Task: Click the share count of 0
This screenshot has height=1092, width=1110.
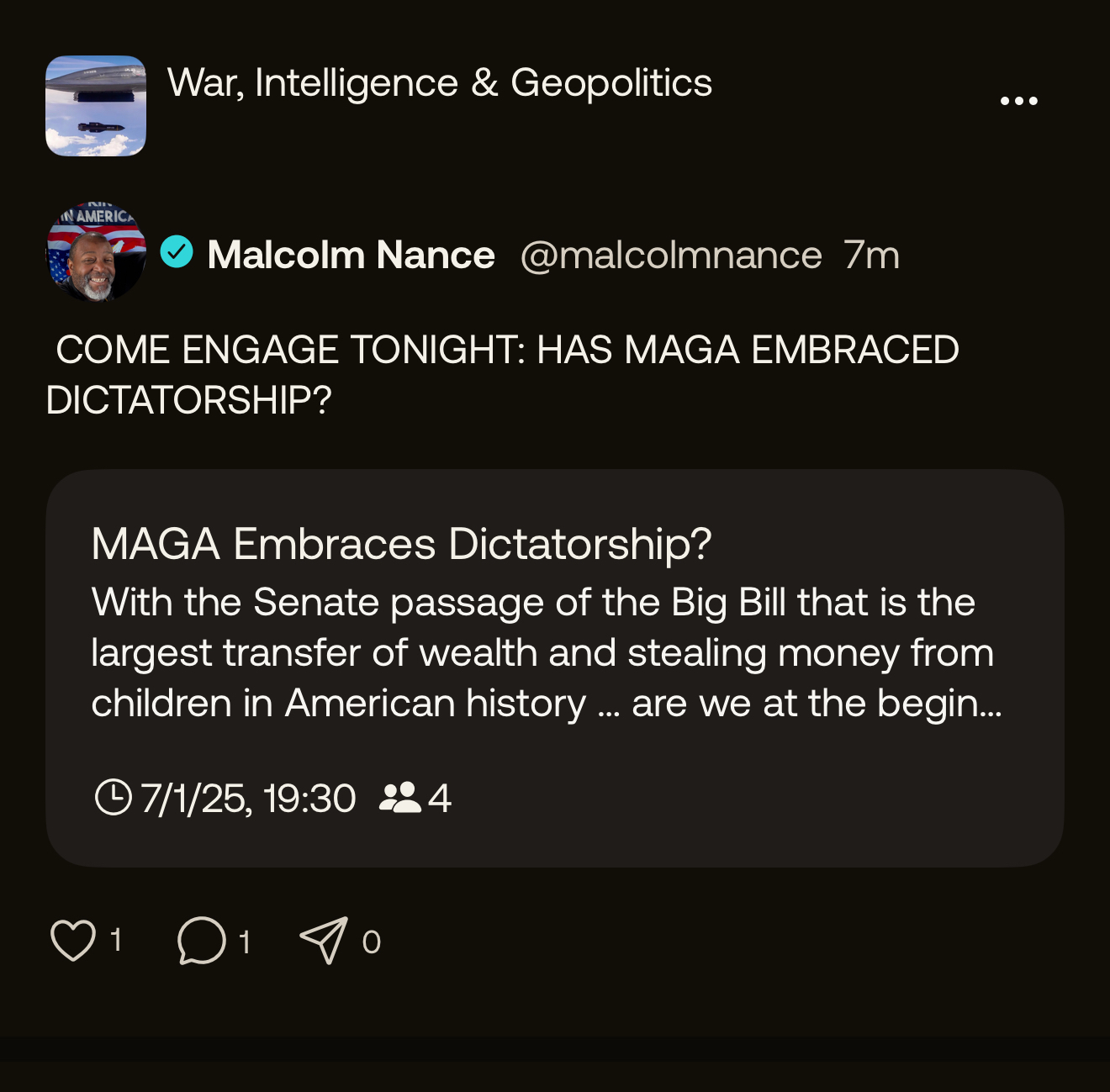Action: pos(371,942)
